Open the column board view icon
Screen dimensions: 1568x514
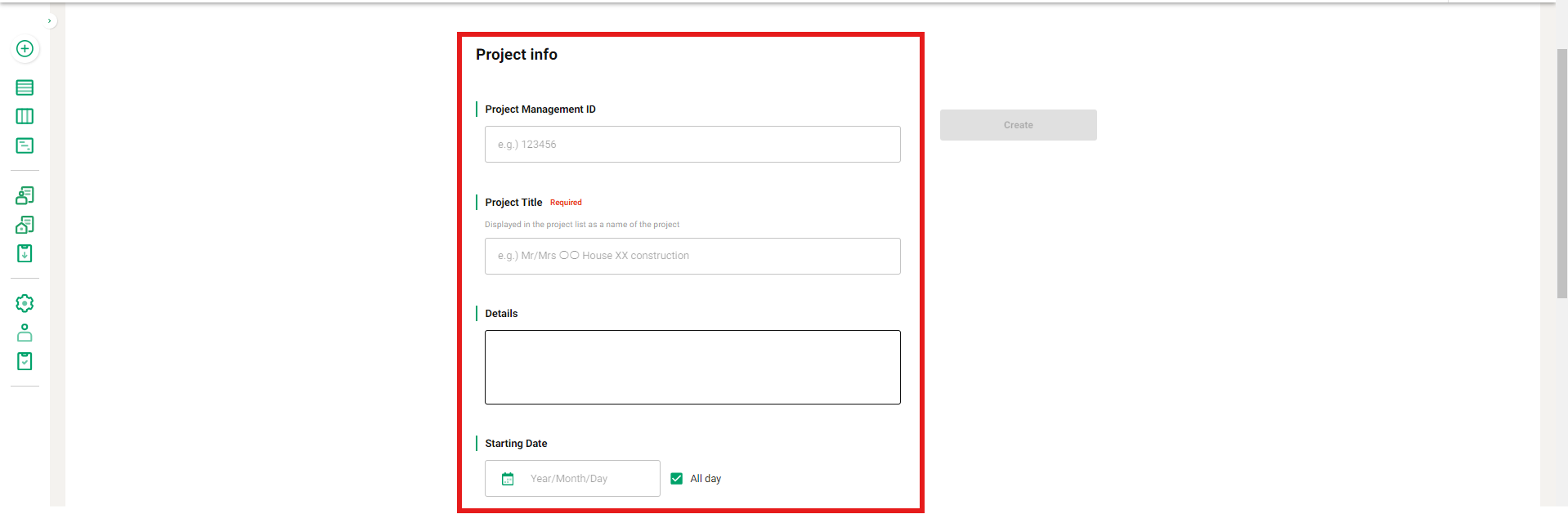tap(25, 116)
